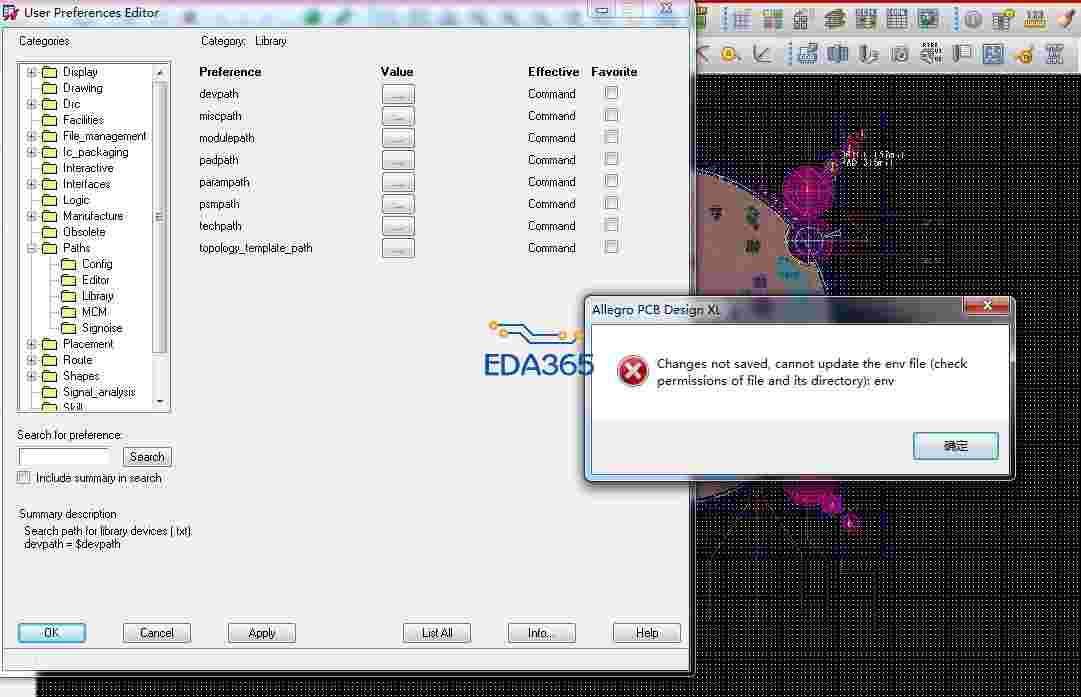Open the topology_template_path value browse button
The width and height of the screenshot is (1081, 697).
[x=398, y=248]
